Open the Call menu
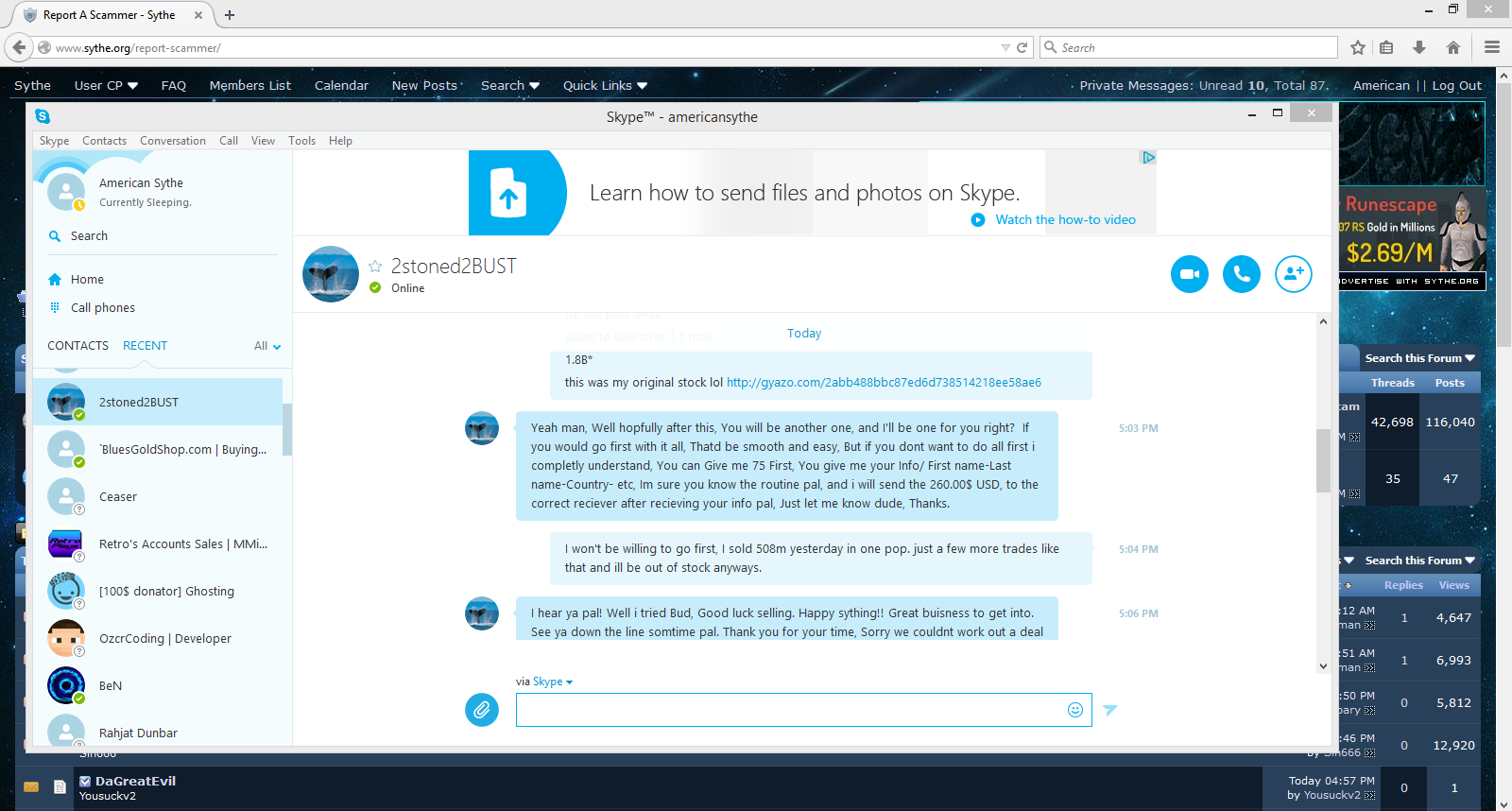 pos(229,141)
